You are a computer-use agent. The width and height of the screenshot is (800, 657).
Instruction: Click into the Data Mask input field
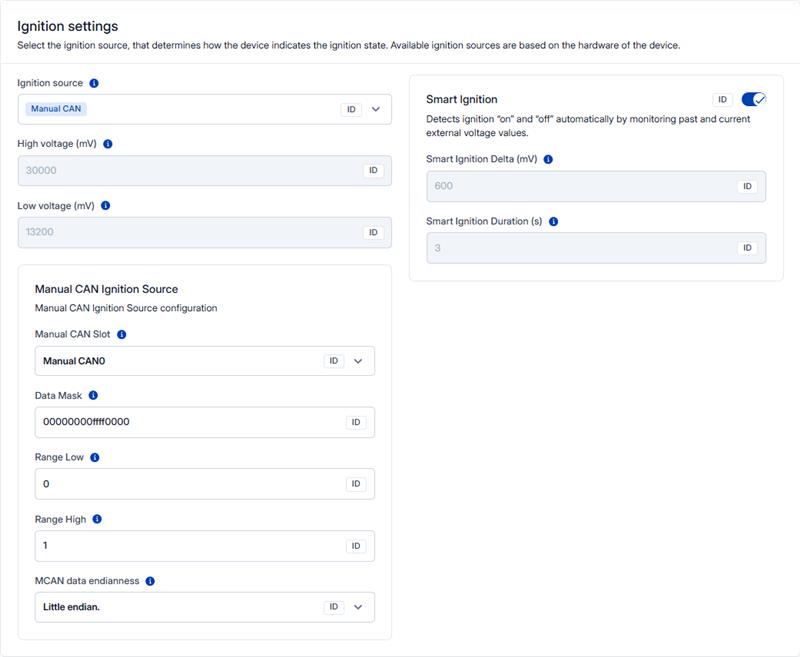click(x=180, y=422)
